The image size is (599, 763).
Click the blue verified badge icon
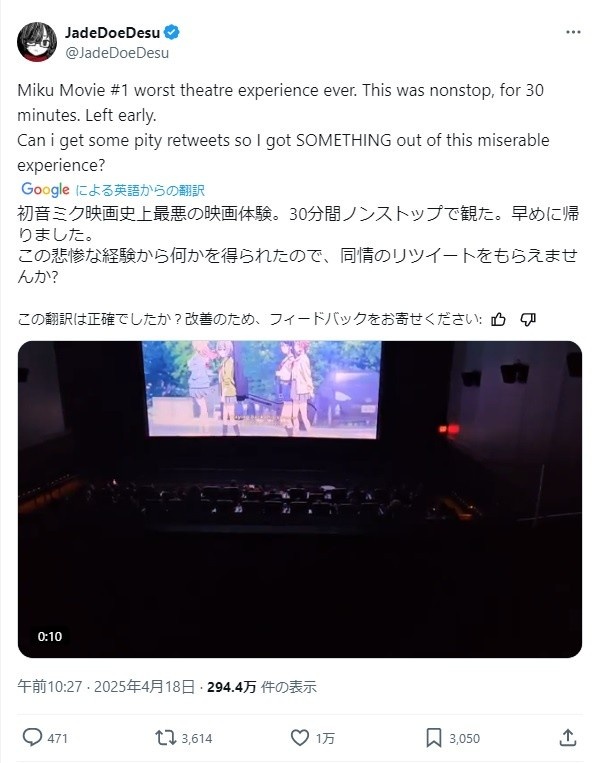pyautogui.click(x=171, y=32)
